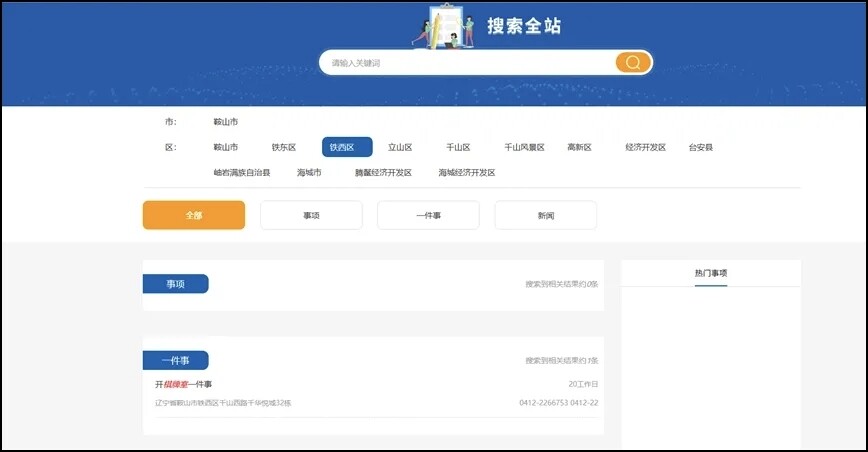Show the 新闻 category tab

(545, 215)
